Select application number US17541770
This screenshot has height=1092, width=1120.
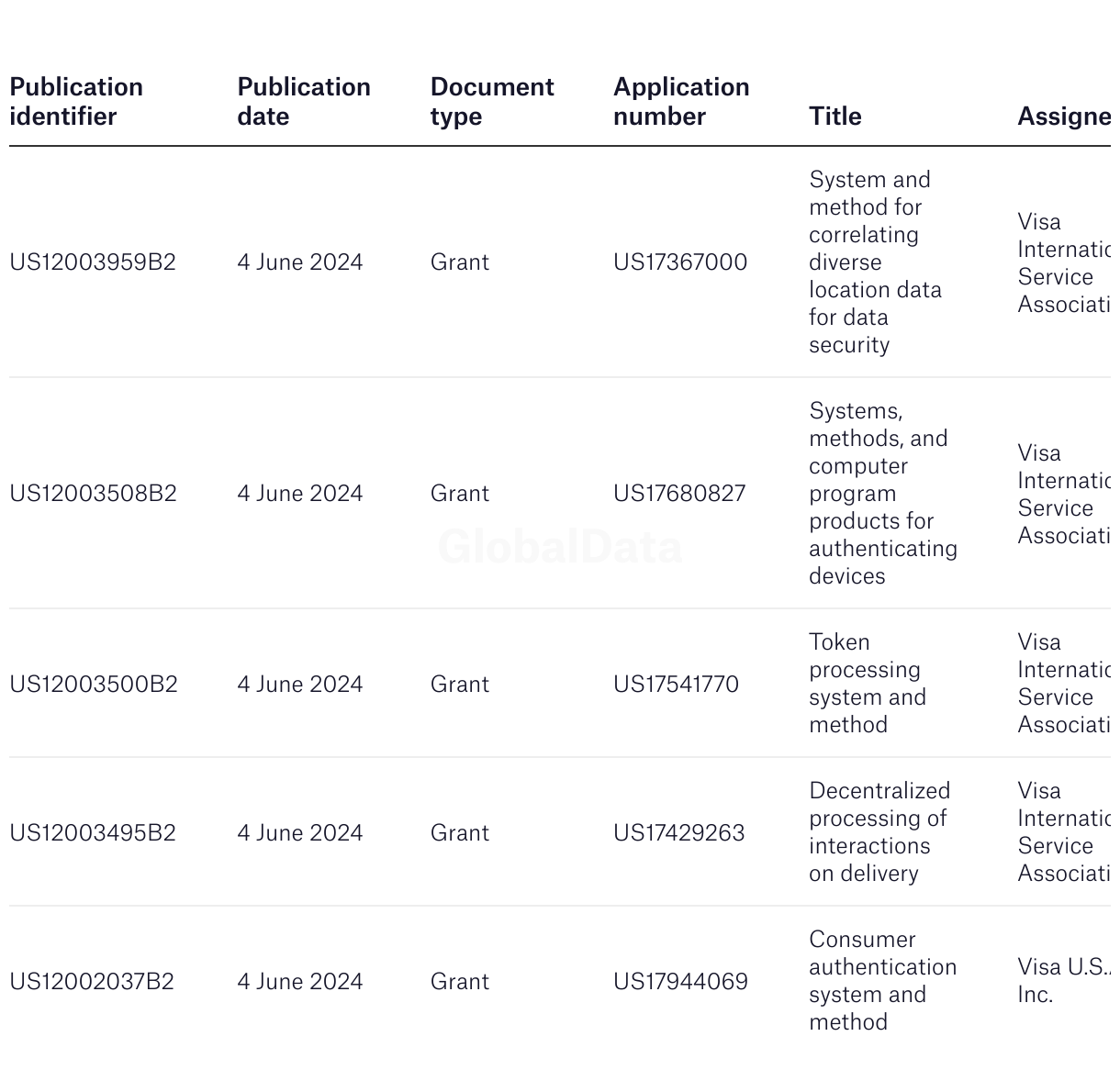click(x=676, y=685)
